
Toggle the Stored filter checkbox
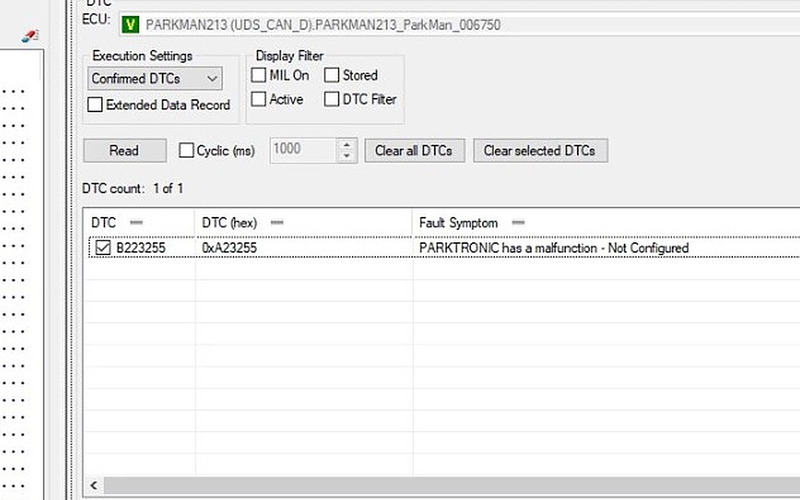pyautogui.click(x=332, y=75)
